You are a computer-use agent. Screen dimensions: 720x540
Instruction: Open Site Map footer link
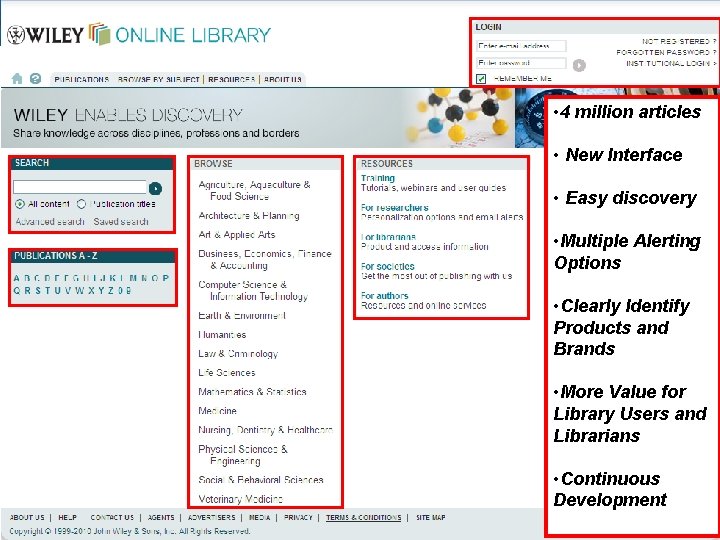pos(431,518)
